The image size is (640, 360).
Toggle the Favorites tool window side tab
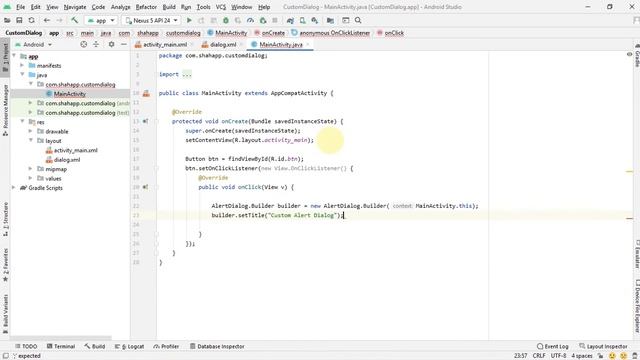5,265
